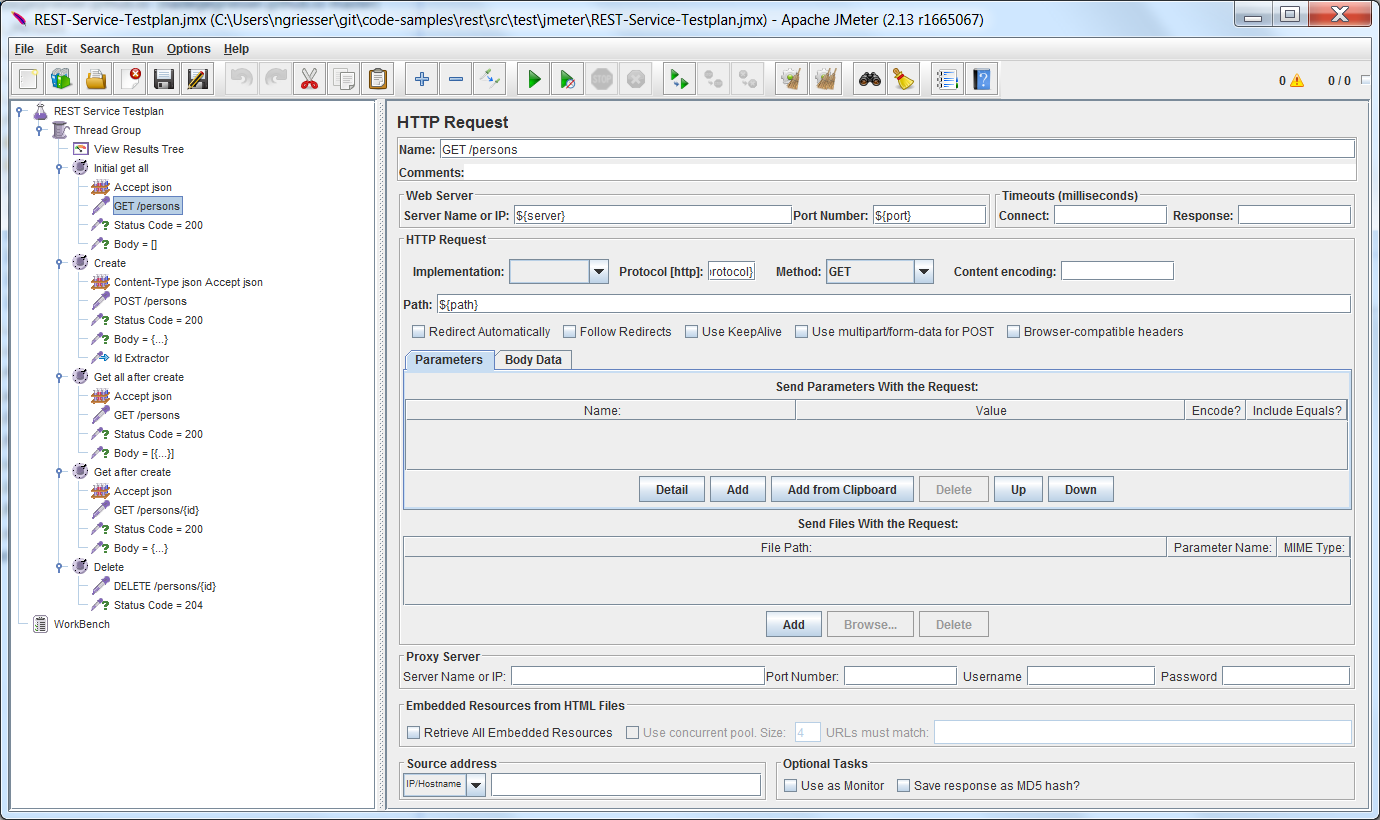
Task: Save the test plan with floppy icon
Action: [164, 79]
